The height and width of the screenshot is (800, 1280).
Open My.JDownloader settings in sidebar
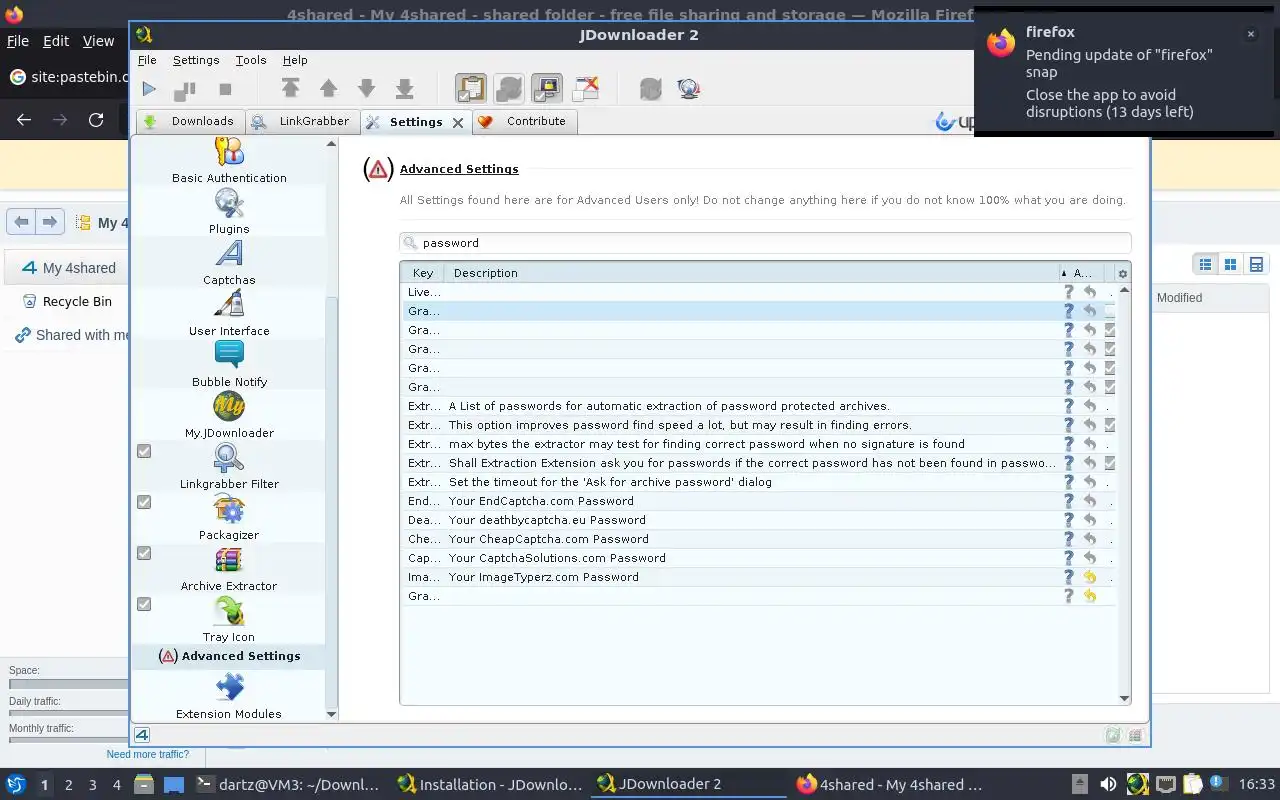coord(229,416)
